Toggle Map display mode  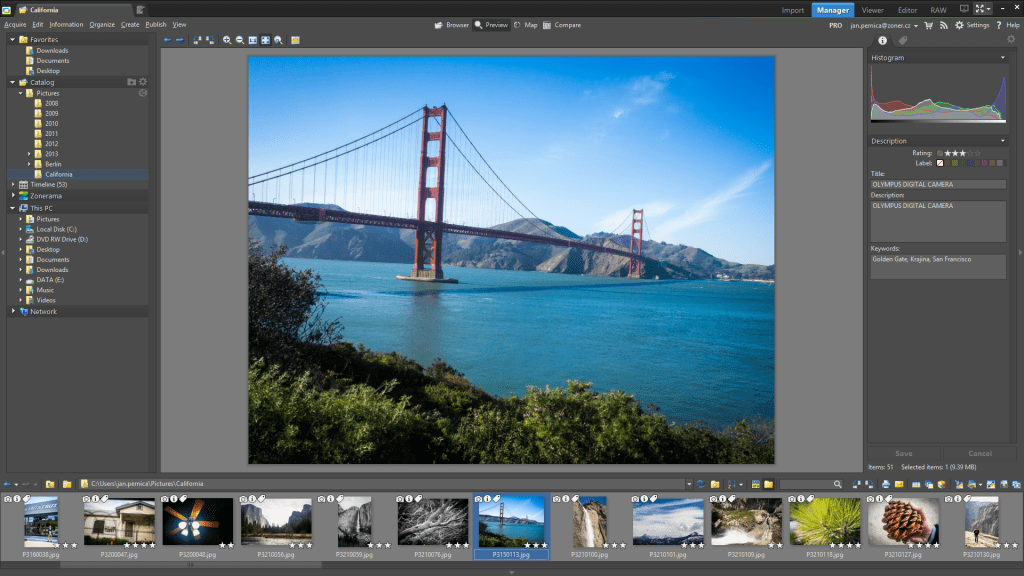(525, 25)
